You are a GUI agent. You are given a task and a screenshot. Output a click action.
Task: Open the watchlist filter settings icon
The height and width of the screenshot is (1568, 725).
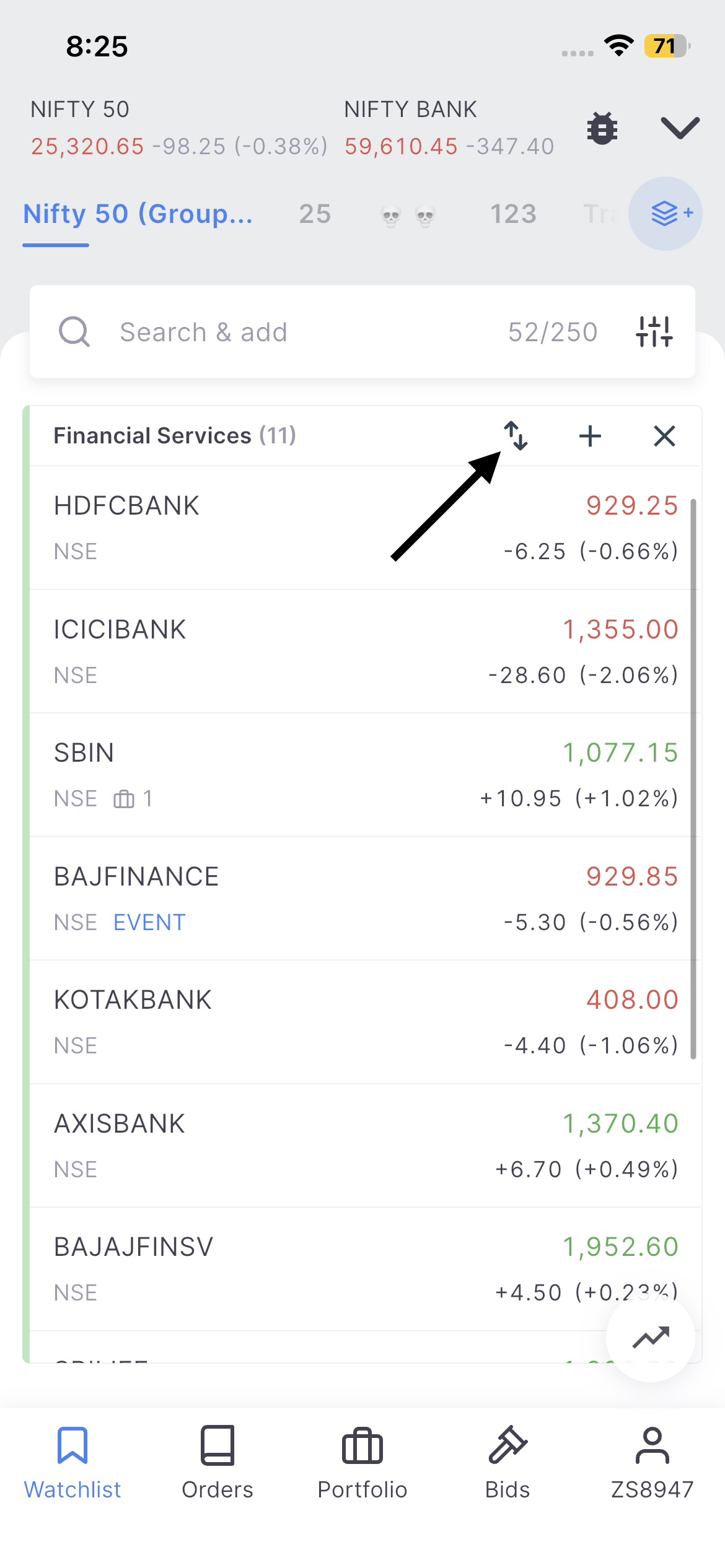click(654, 332)
